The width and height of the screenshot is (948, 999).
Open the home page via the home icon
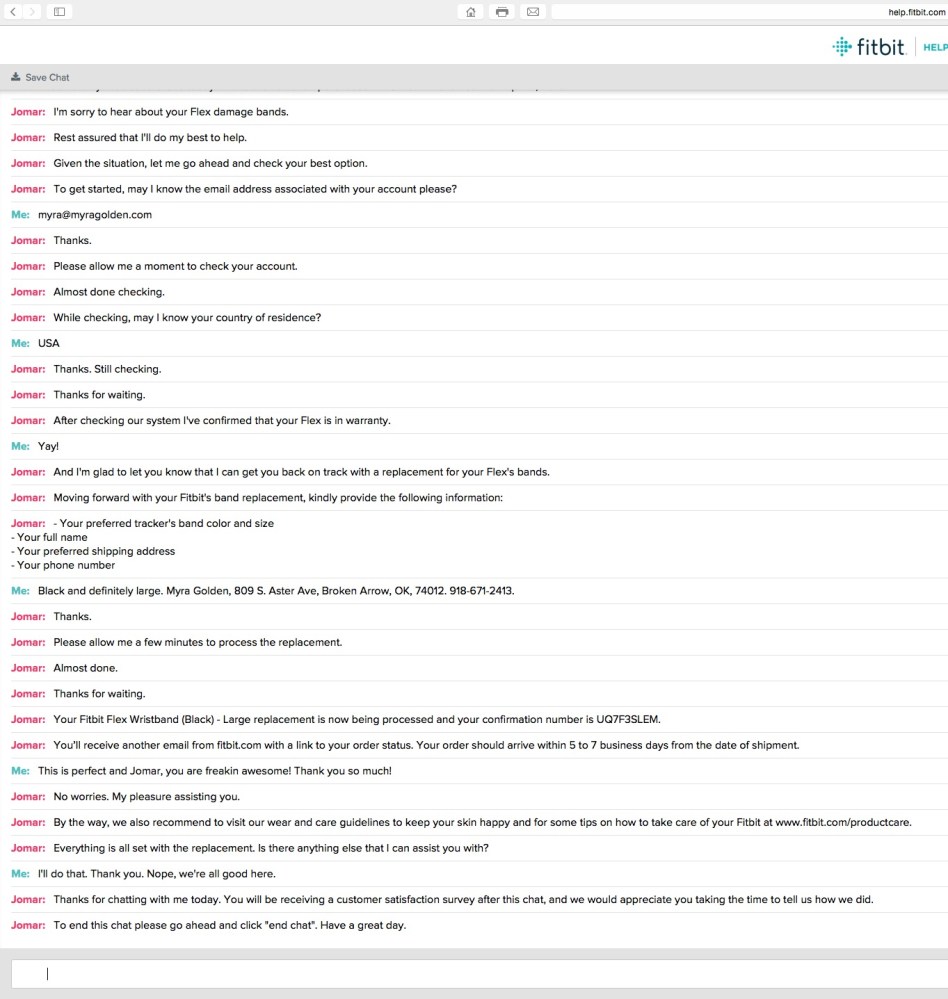470,12
